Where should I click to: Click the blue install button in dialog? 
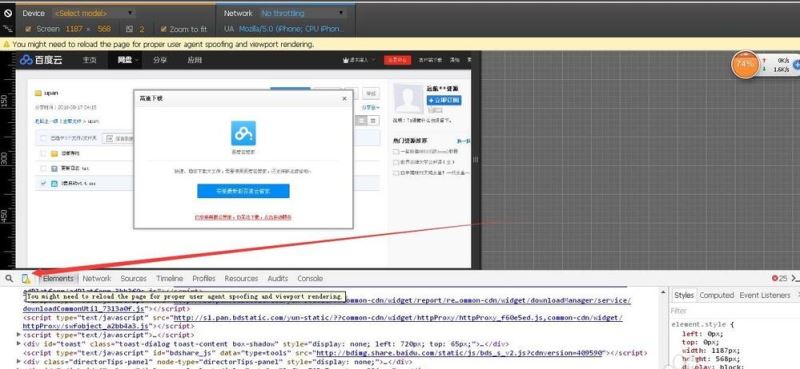tap(243, 191)
